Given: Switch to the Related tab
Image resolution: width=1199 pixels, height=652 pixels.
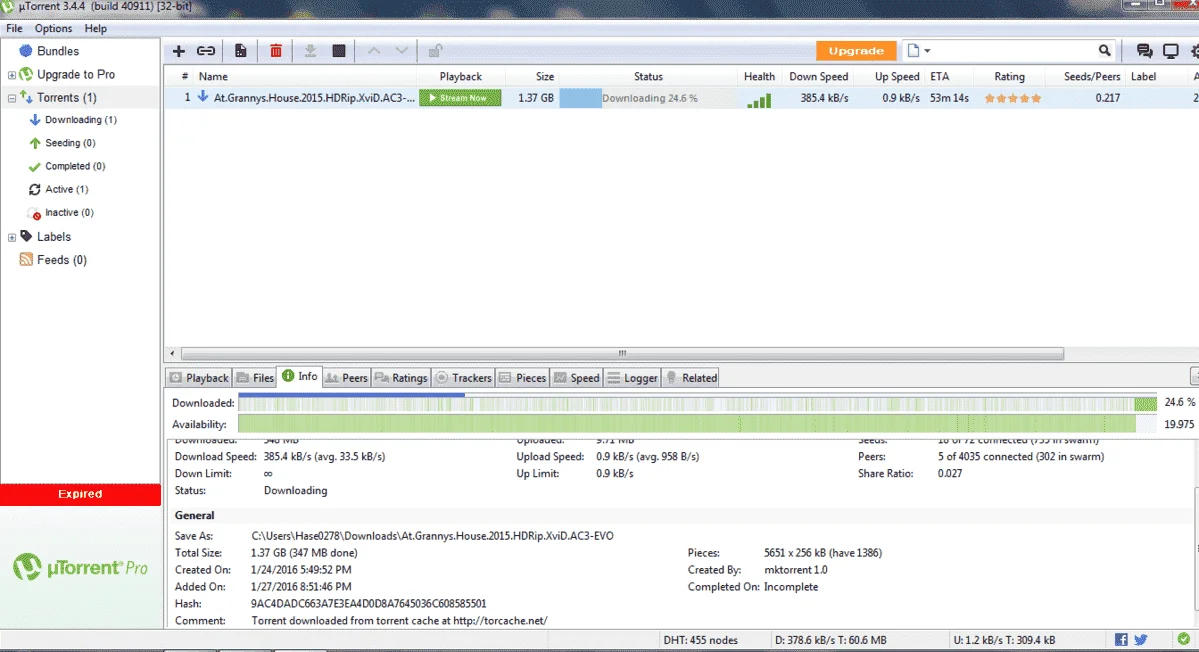Looking at the screenshot, I should click(690, 378).
